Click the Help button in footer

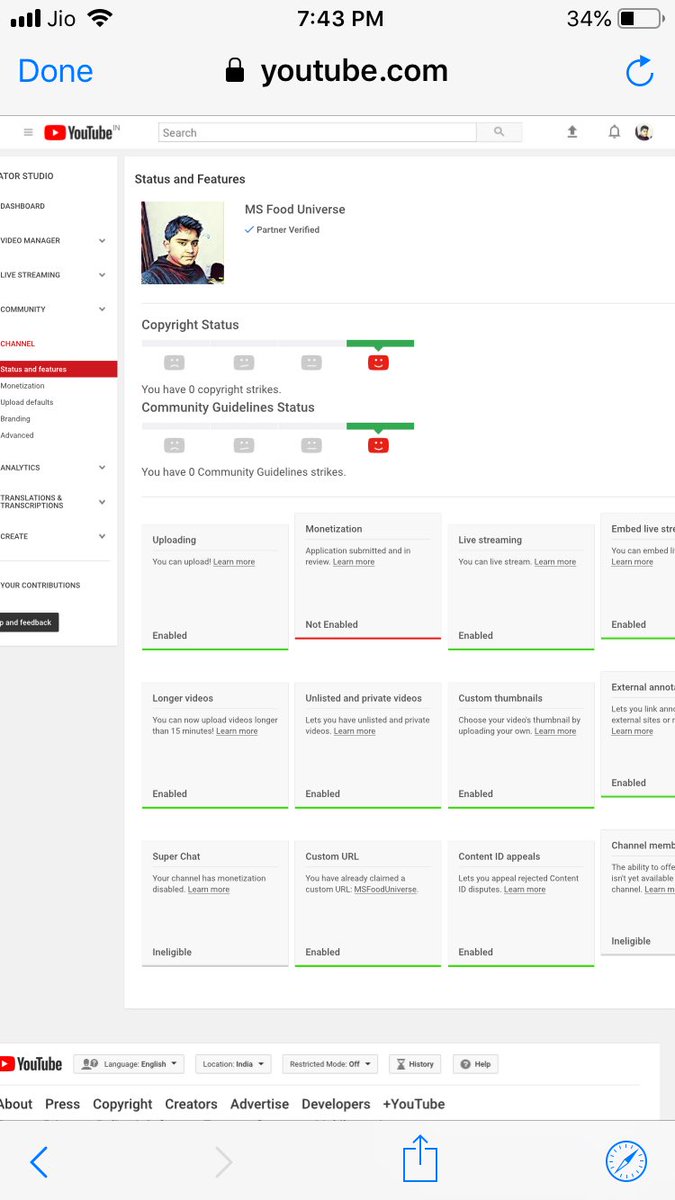(x=475, y=1064)
